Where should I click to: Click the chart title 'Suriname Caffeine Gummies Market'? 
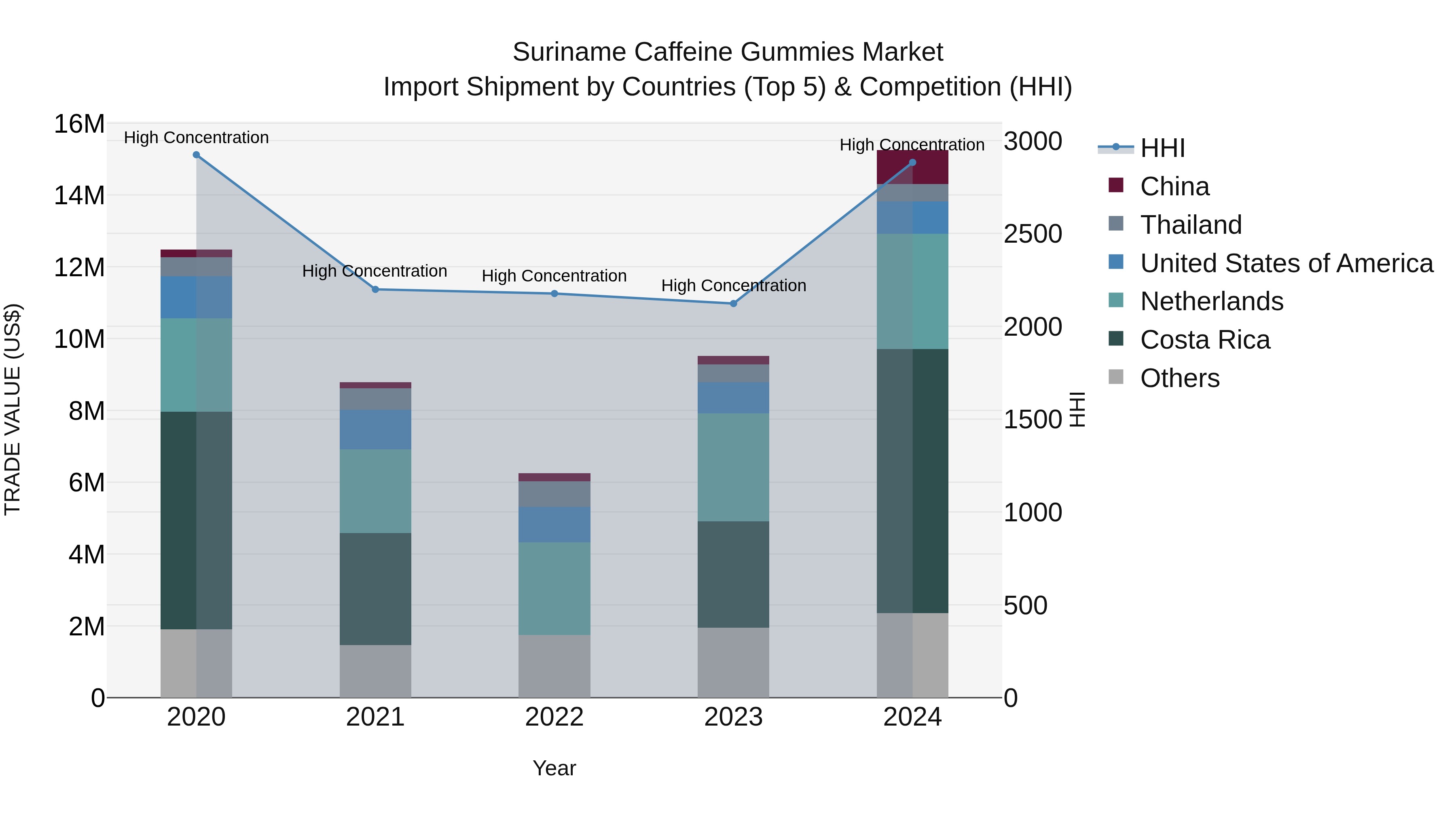click(728, 52)
